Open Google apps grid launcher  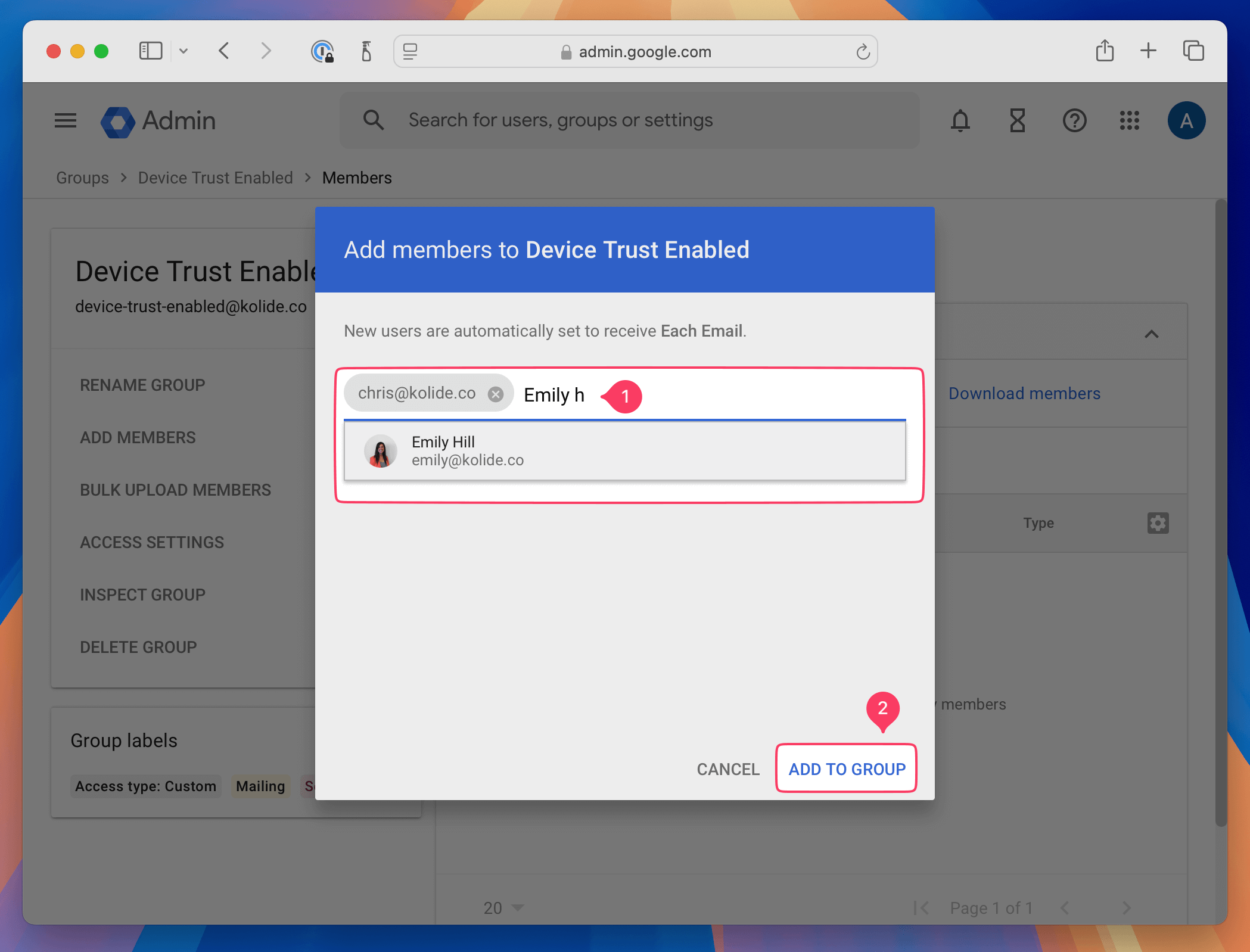pos(1129,121)
